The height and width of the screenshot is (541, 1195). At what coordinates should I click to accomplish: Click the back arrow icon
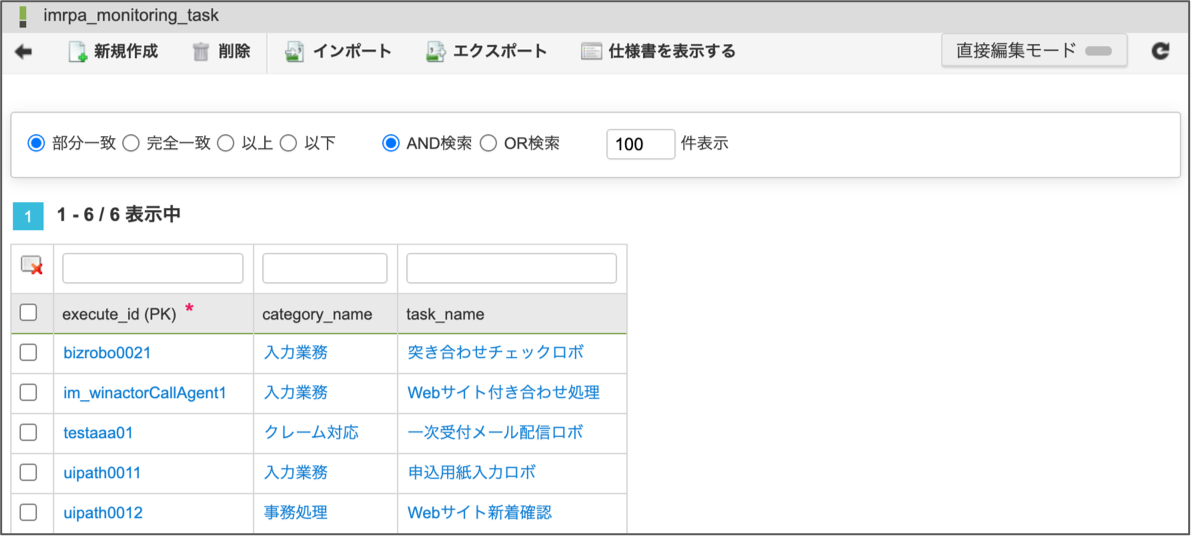pos(23,52)
